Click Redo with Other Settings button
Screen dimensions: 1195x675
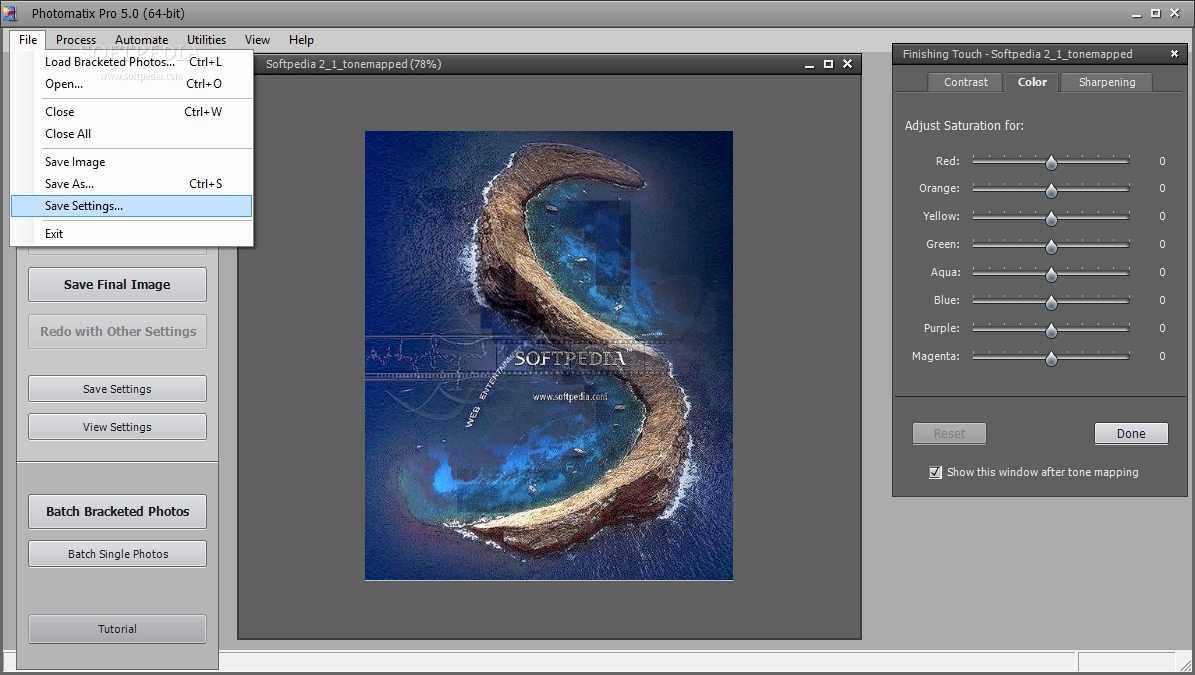[117, 331]
